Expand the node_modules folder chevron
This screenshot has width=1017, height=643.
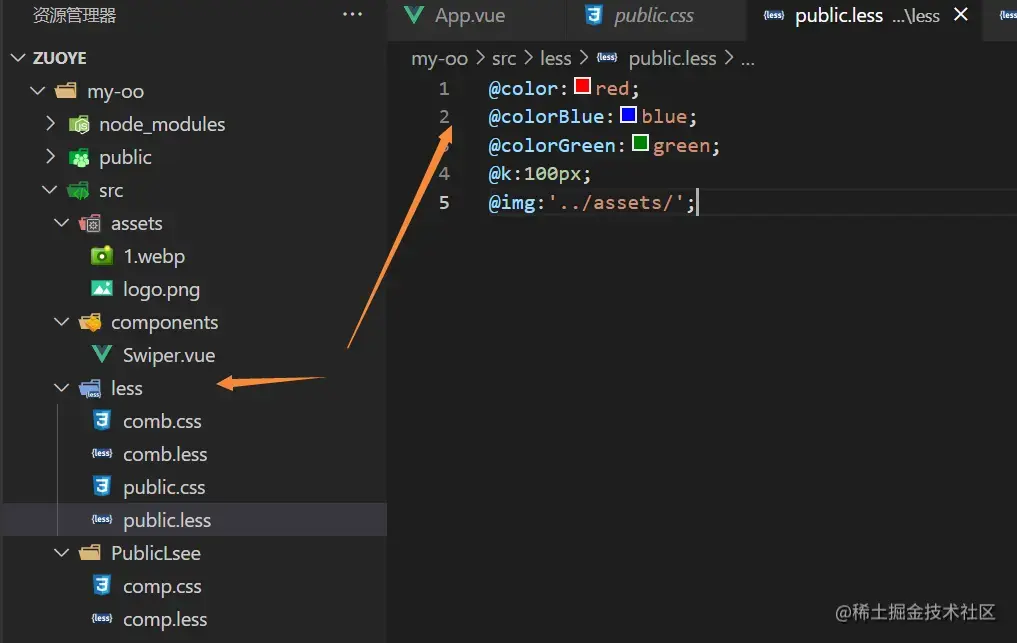(x=51, y=123)
